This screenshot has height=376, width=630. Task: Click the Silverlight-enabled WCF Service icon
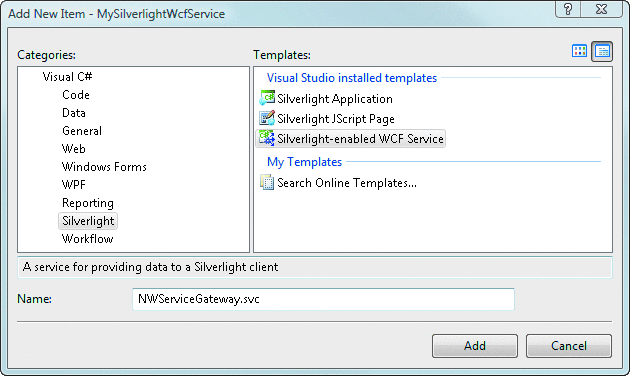(267, 138)
